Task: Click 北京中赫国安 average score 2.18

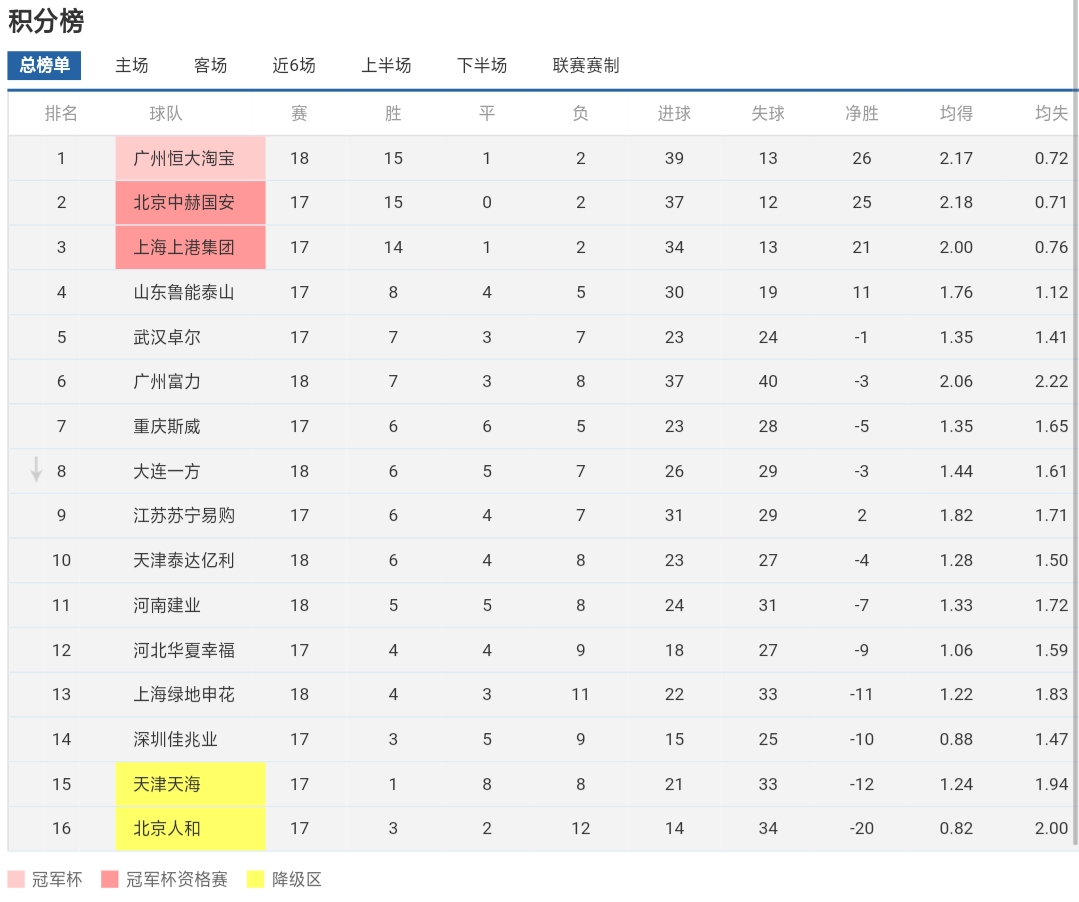Action: coord(957,202)
